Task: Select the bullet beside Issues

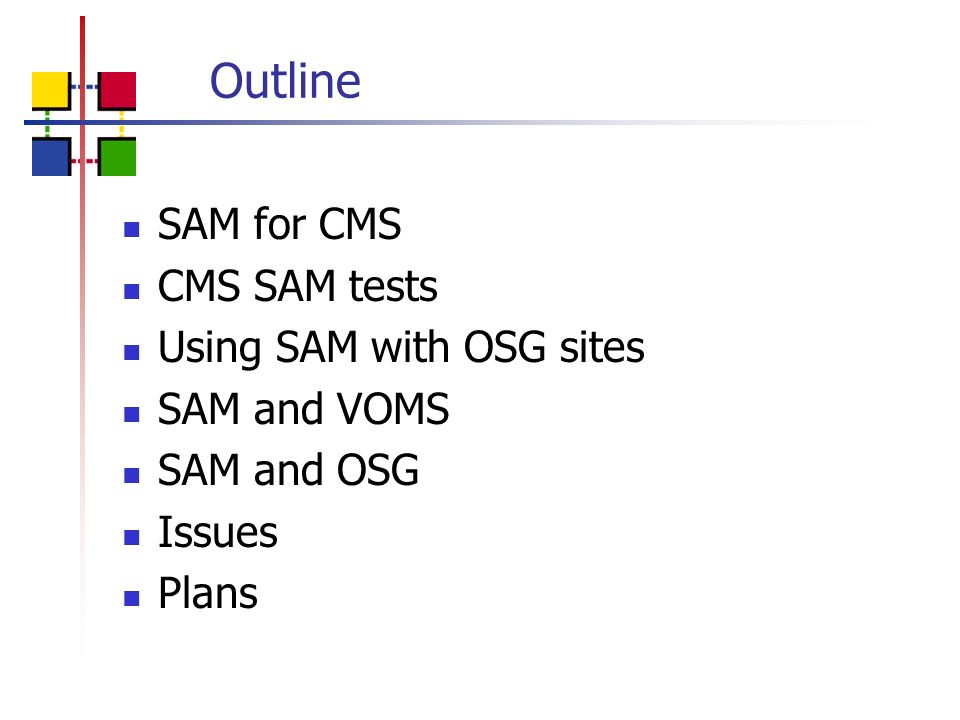Action: 132,538
